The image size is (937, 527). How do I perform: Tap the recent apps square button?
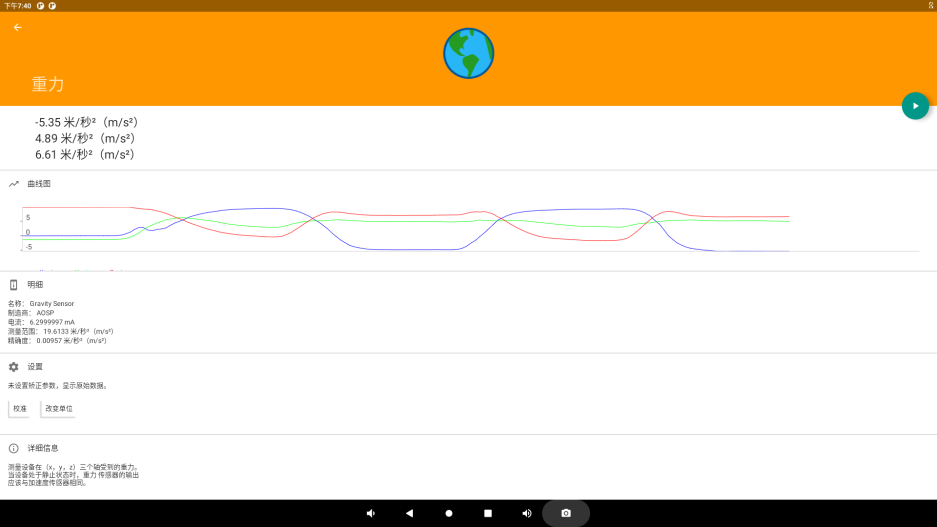pos(488,513)
